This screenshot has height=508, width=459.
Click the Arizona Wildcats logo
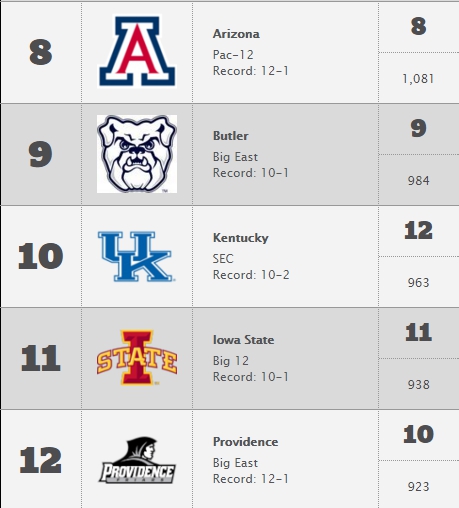(x=137, y=51)
